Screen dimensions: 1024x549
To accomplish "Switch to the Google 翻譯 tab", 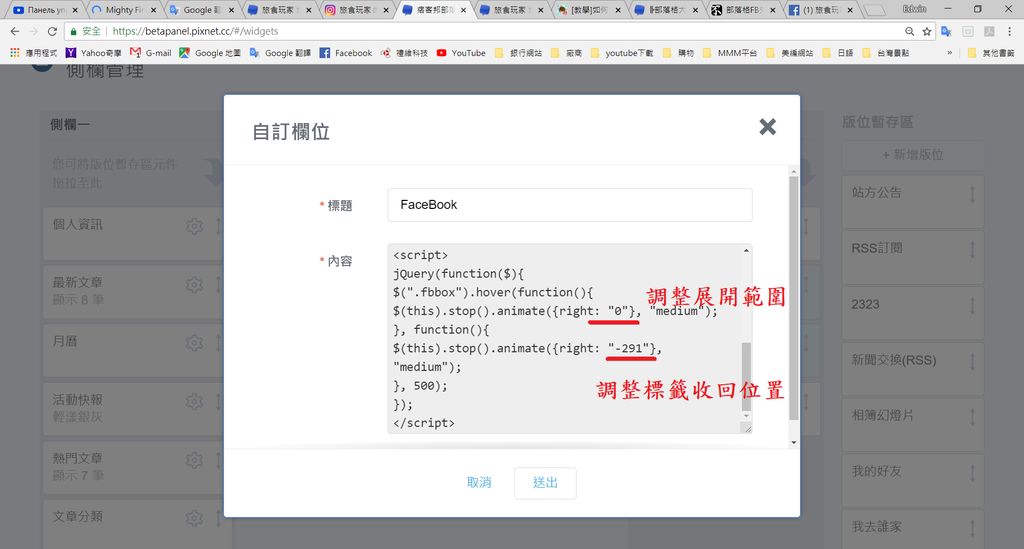I will click(202, 10).
